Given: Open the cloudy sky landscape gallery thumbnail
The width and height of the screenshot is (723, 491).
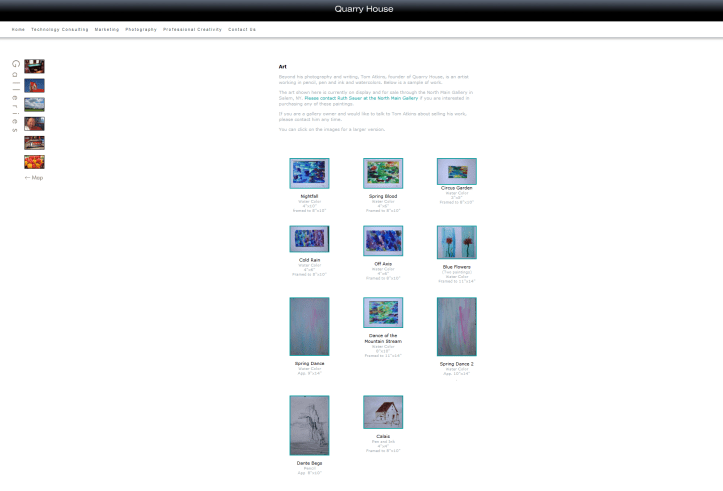Looking at the screenshot, I should (x=34, y=105).
